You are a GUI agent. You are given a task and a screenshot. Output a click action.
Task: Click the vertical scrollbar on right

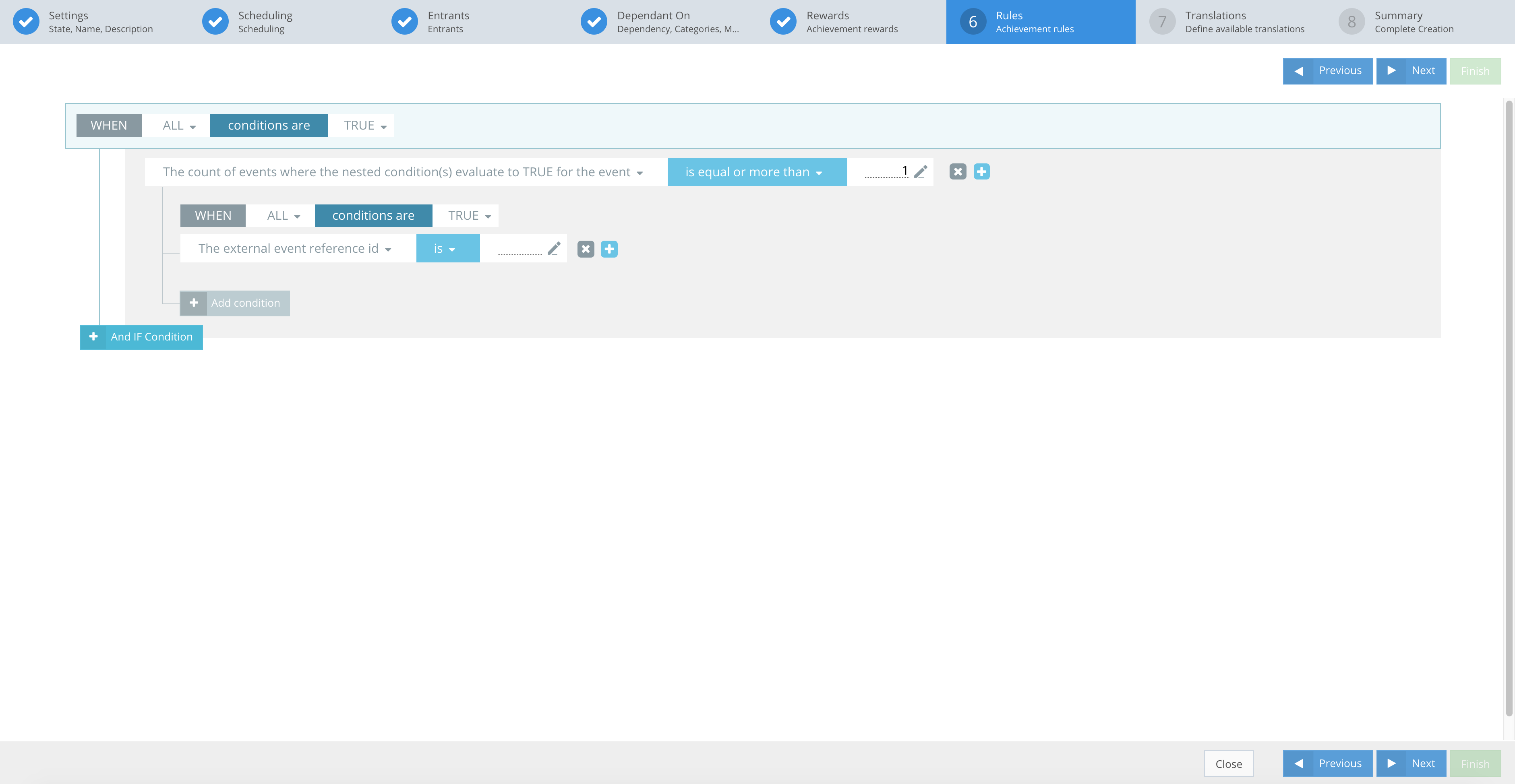(1509, 406)
